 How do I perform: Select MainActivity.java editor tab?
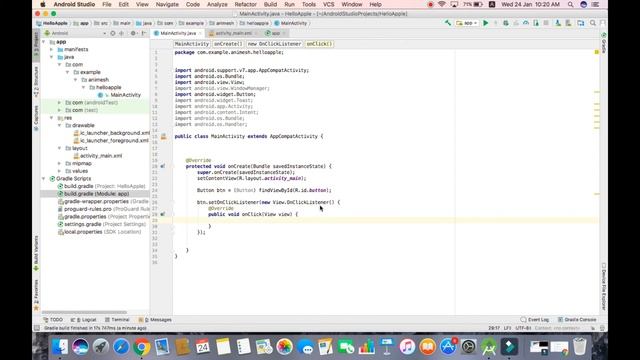pyautogui.click(x=178, y=33)
